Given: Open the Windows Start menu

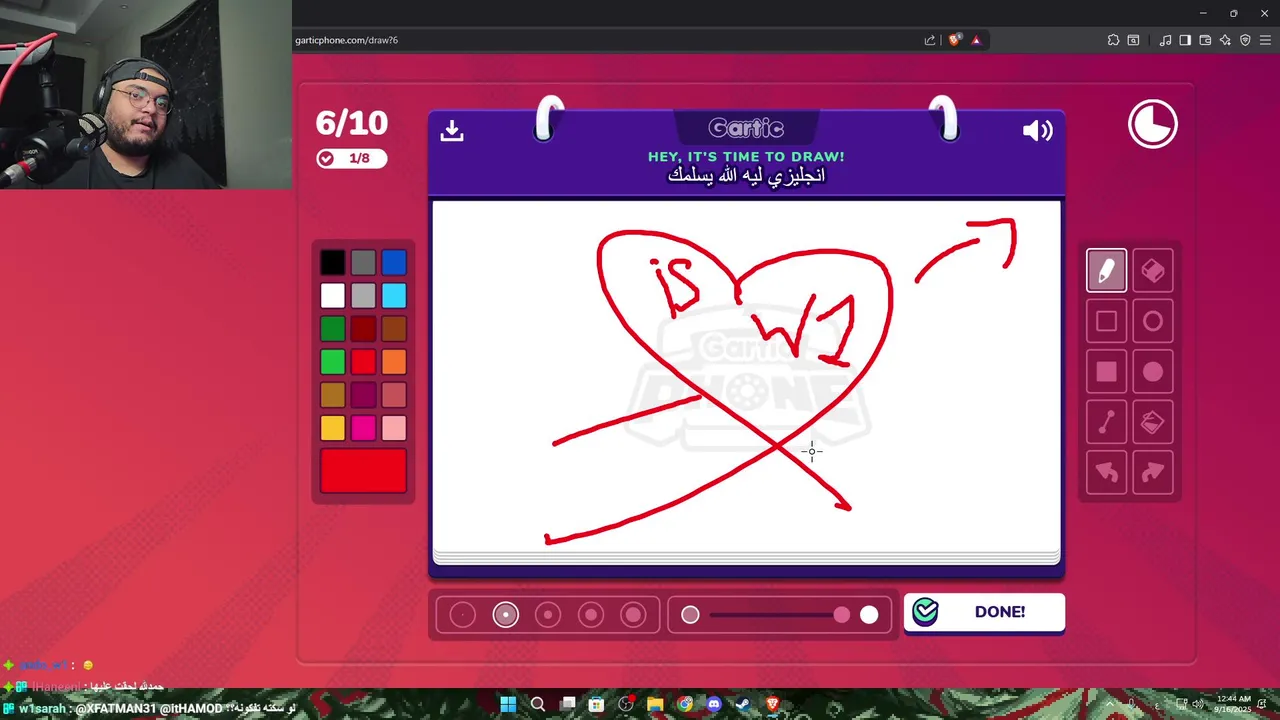Looking at the screenshot, I should pyautogui.click(x=508, y=704).
